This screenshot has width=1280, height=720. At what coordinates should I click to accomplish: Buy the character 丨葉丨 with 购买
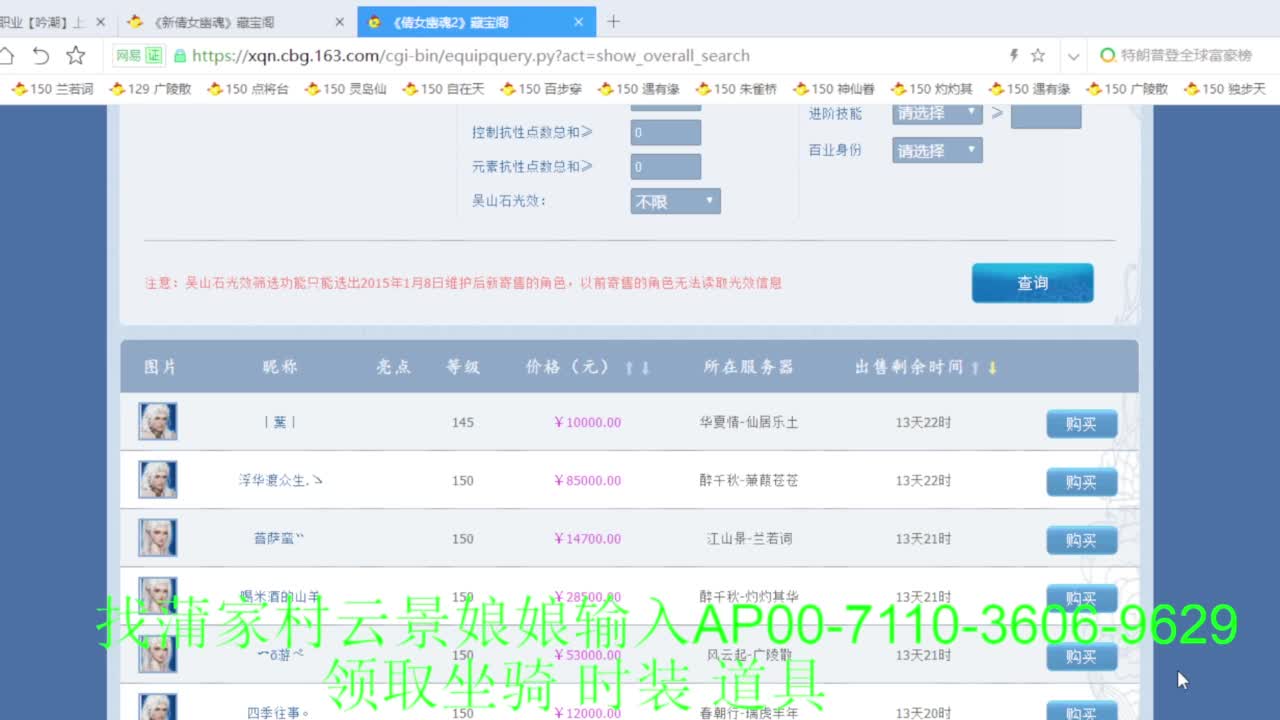(1082, 424)
